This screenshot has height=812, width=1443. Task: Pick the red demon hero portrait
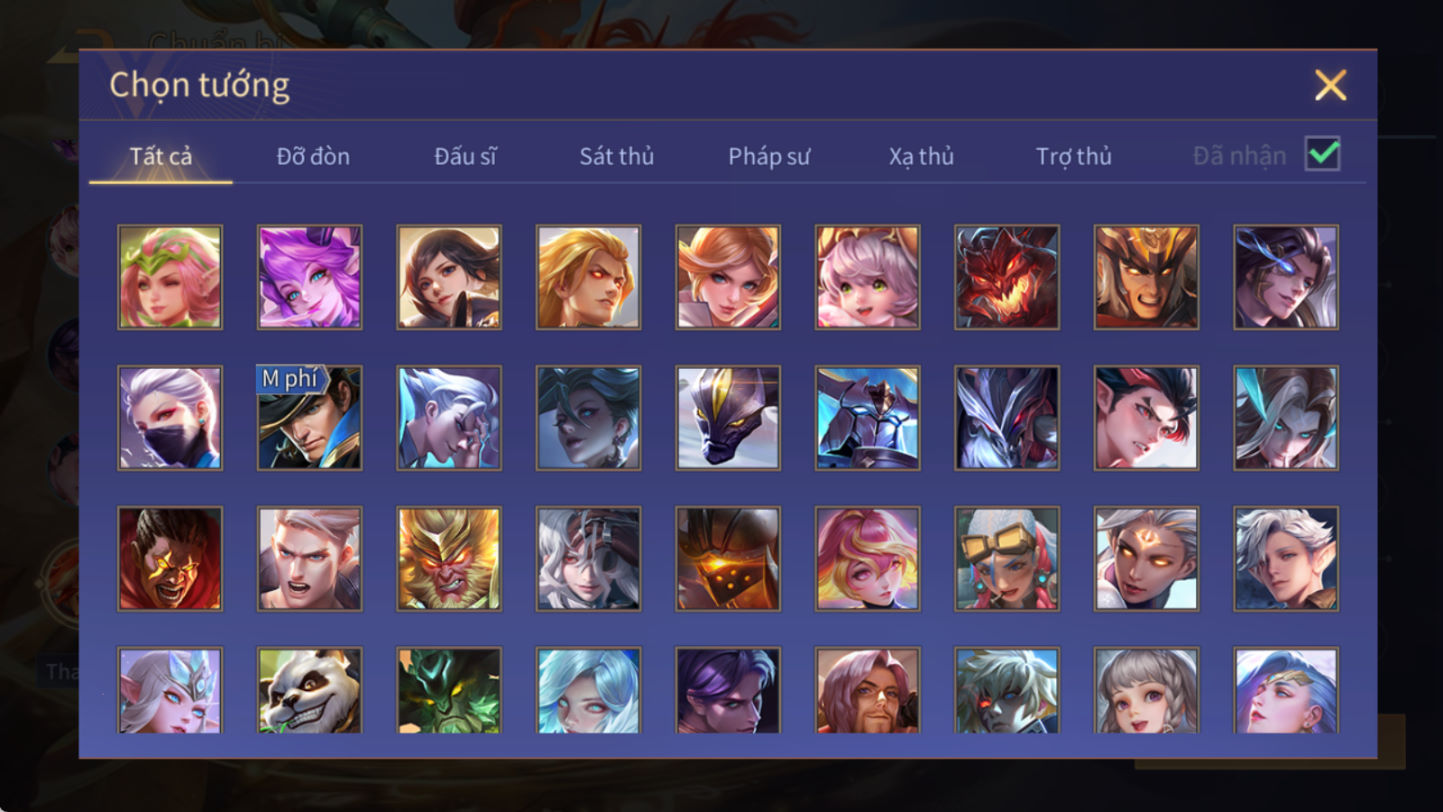1007,277
